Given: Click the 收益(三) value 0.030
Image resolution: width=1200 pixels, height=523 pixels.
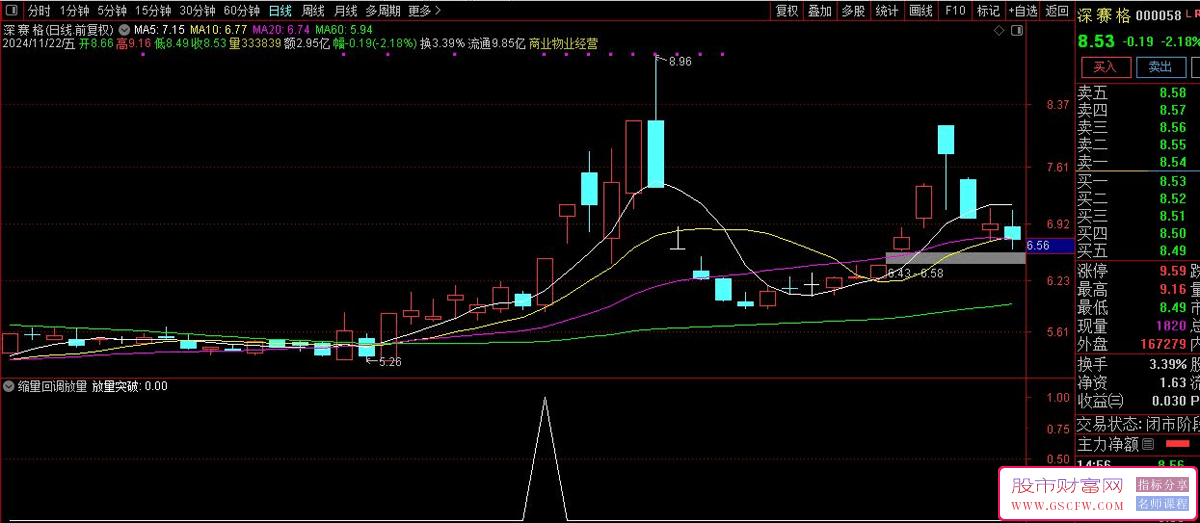Looking at the screenshot, I should (x=1168, y=401).
